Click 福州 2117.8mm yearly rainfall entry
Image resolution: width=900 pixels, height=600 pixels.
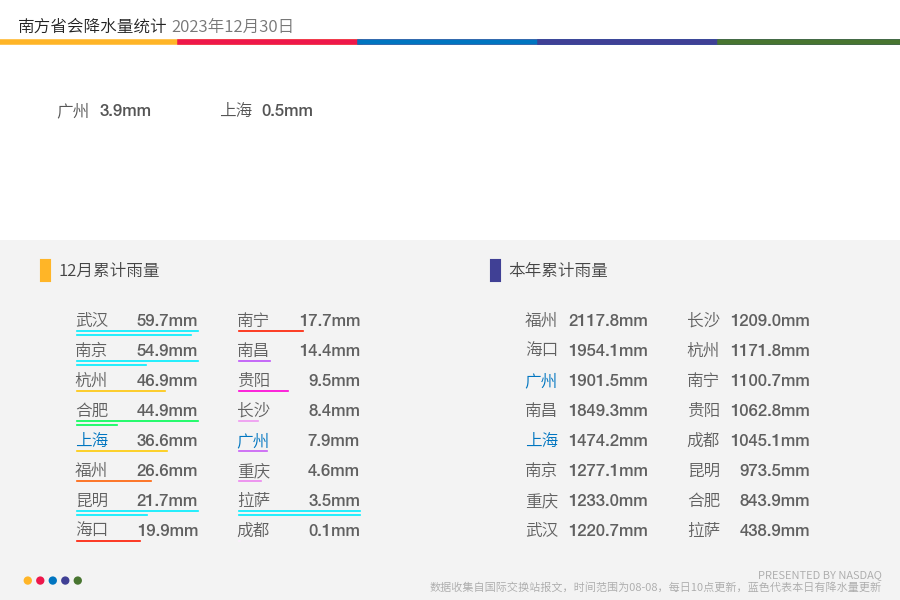click(x=586, y=320)
